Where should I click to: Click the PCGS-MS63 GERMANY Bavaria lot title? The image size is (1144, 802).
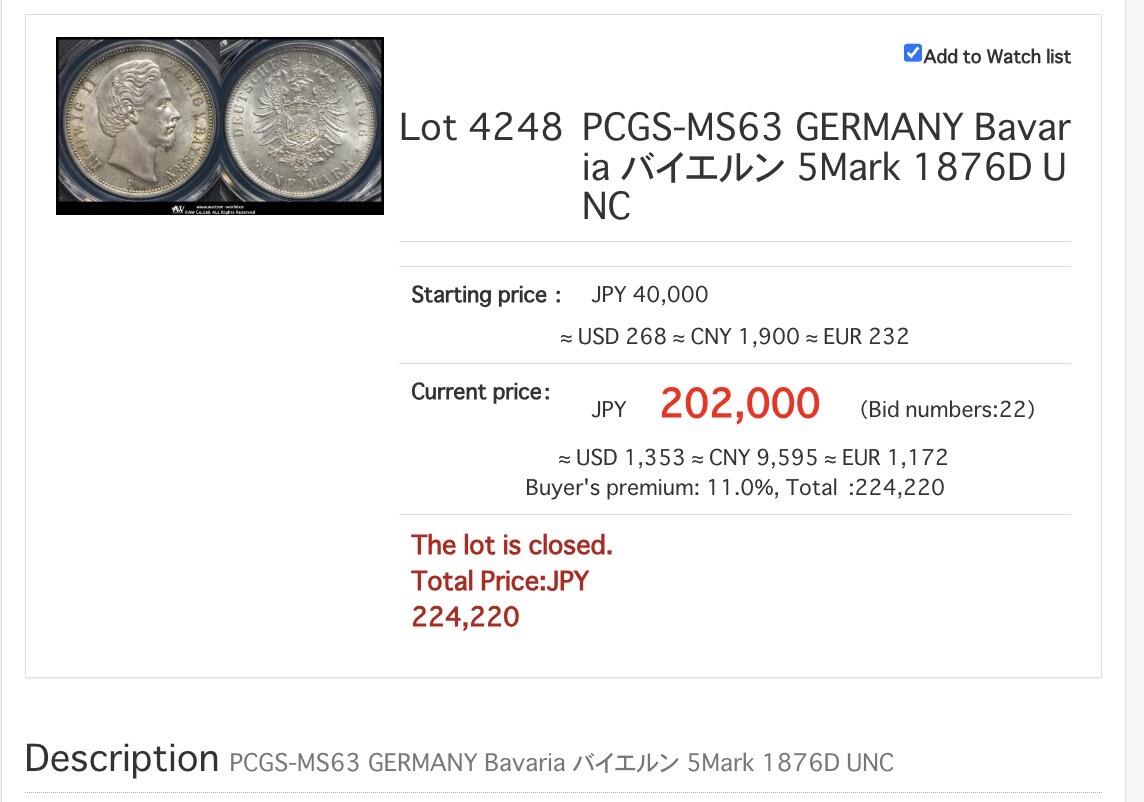[x=825, y=167]
